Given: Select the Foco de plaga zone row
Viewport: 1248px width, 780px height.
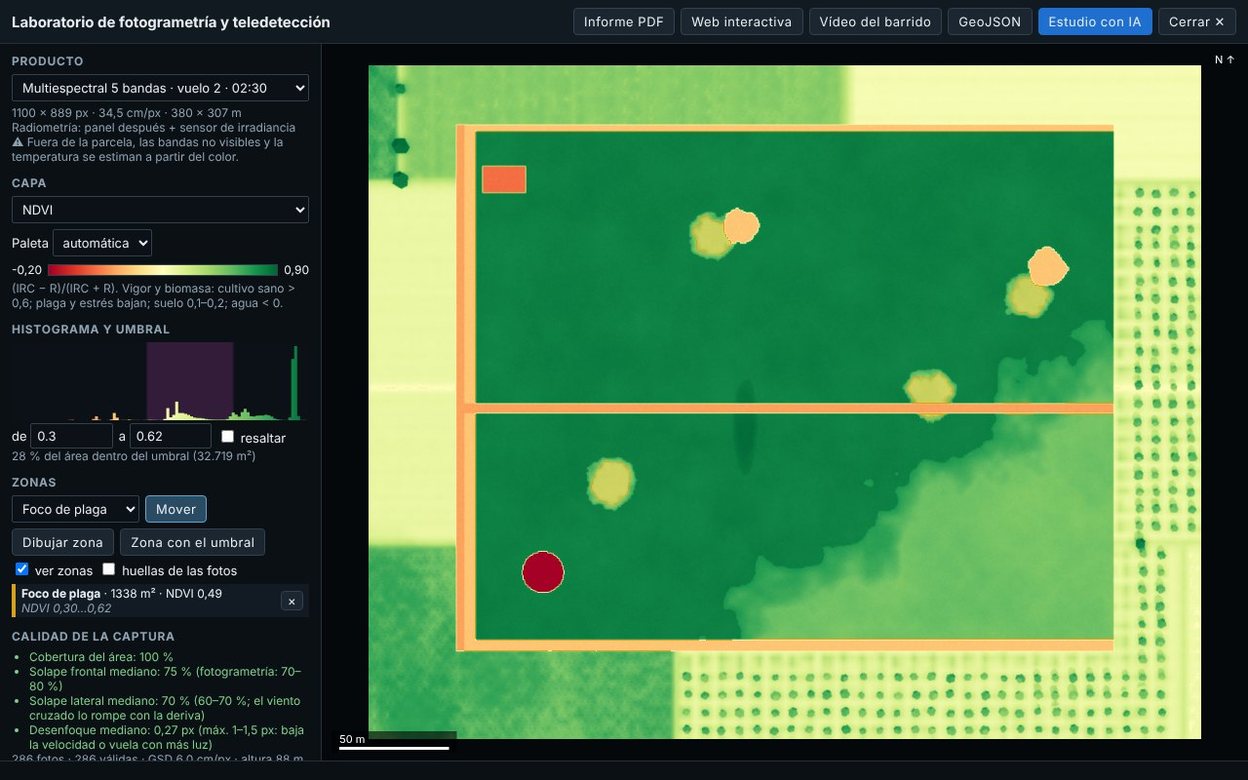Looking at the screenshot, I should [160, 601].
